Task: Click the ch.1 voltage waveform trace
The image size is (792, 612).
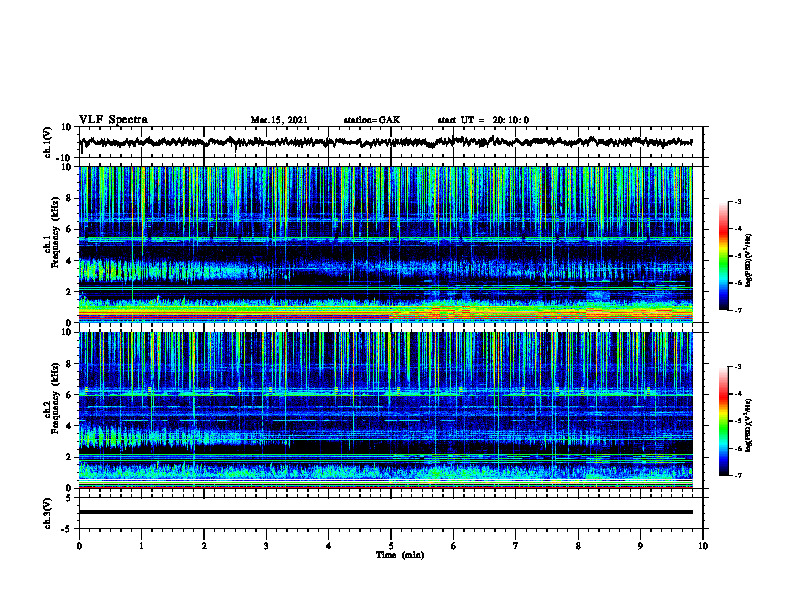Action: coord(386,142)
